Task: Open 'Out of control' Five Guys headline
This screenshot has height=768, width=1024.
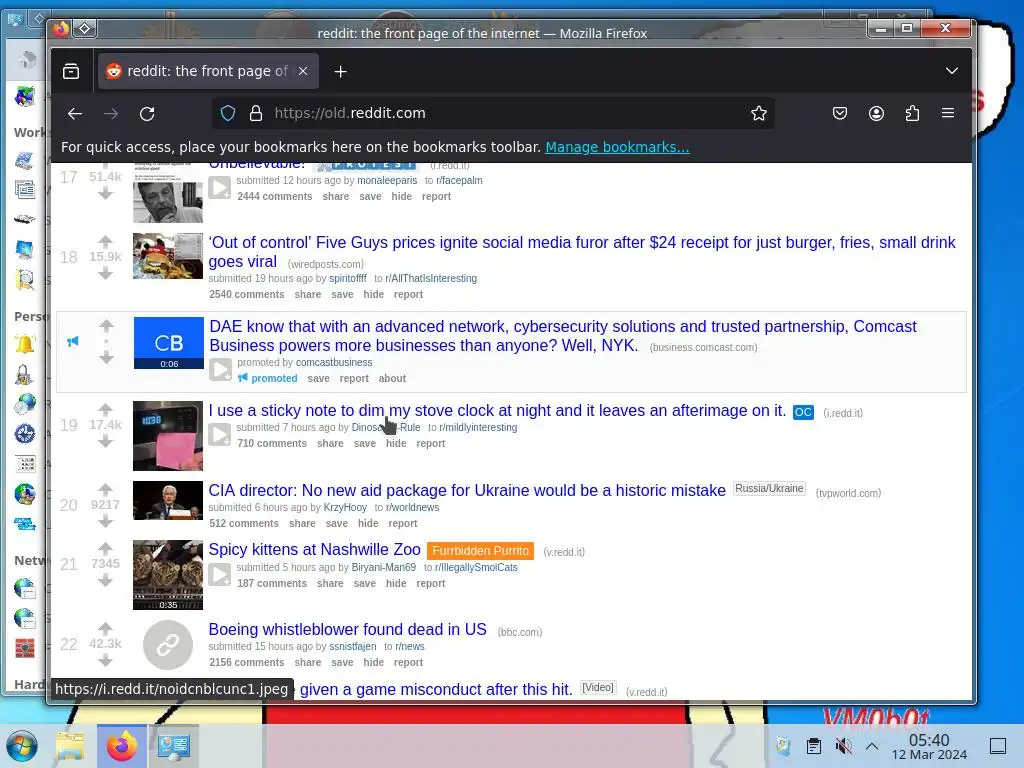Action: click(x=581, y=251)
